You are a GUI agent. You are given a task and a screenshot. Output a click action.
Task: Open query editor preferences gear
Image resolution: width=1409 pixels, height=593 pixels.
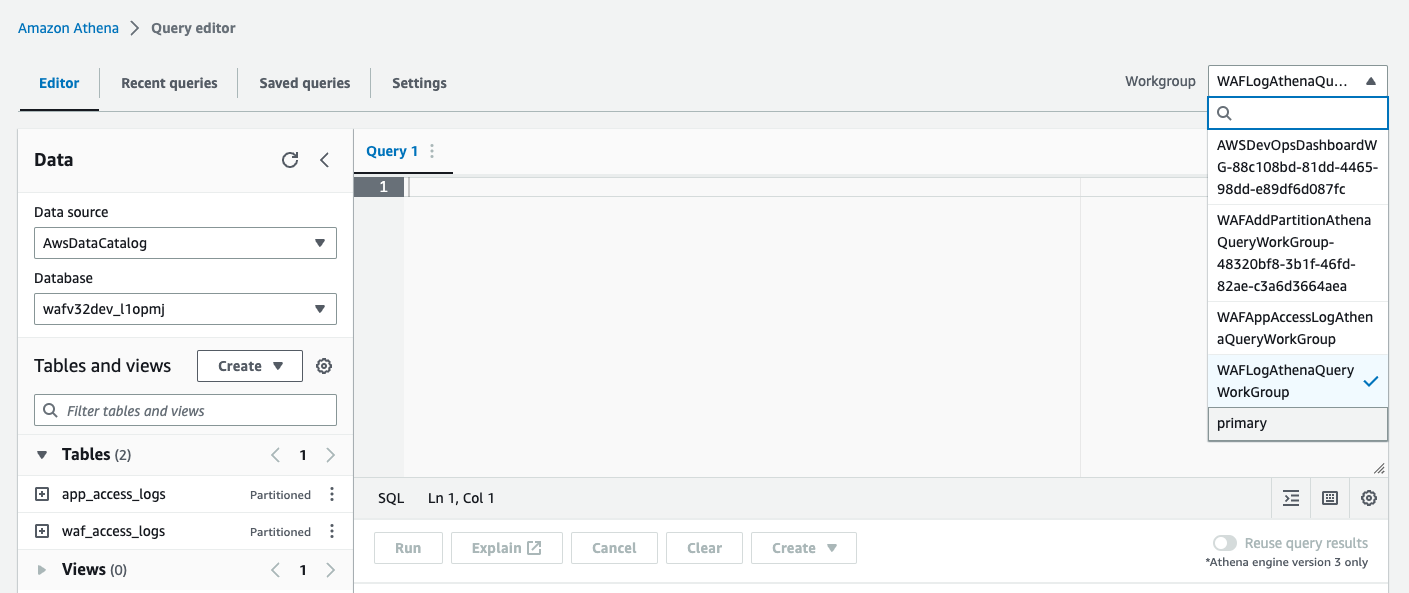1368,497
